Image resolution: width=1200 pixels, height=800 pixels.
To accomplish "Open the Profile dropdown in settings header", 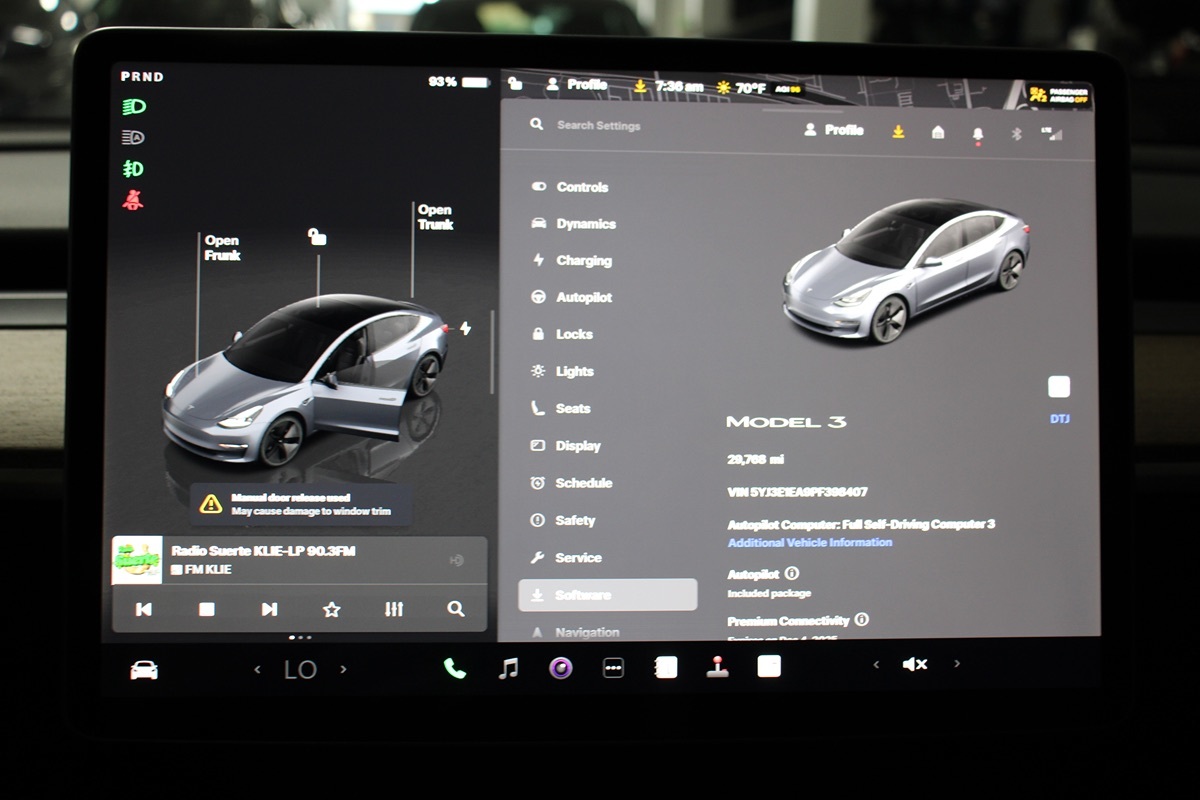I will click(835, 130).
